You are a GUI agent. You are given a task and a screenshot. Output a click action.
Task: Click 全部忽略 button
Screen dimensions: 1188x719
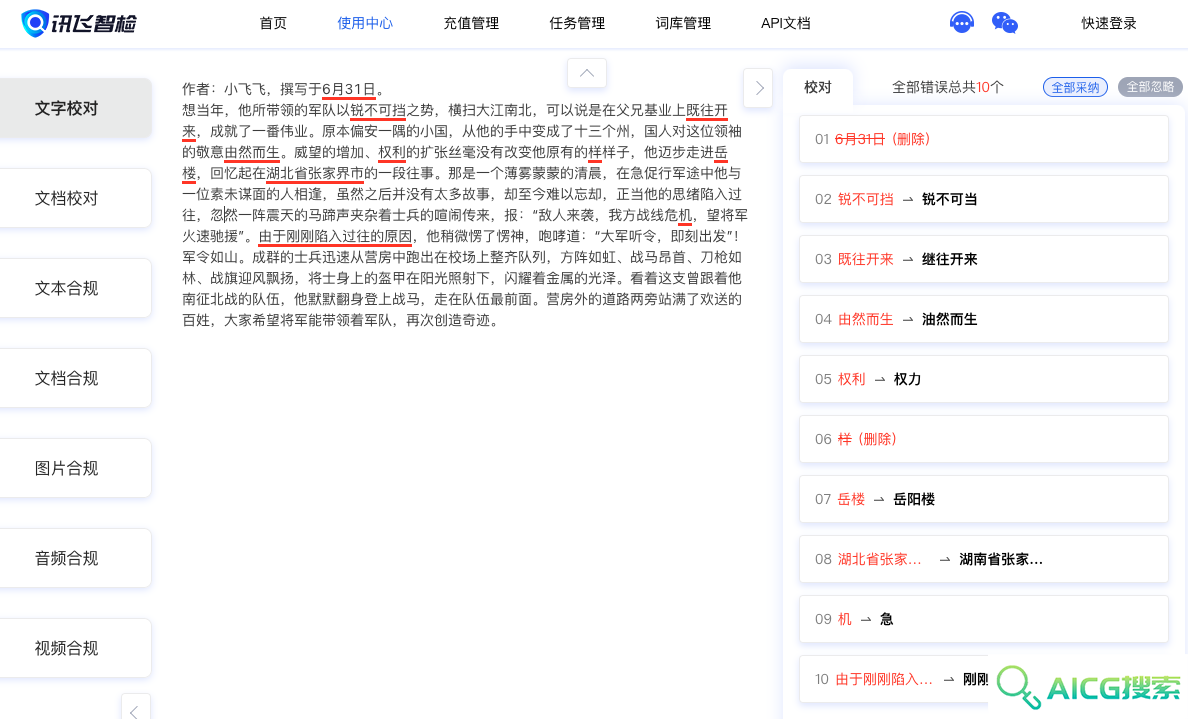pos(1149,87)
